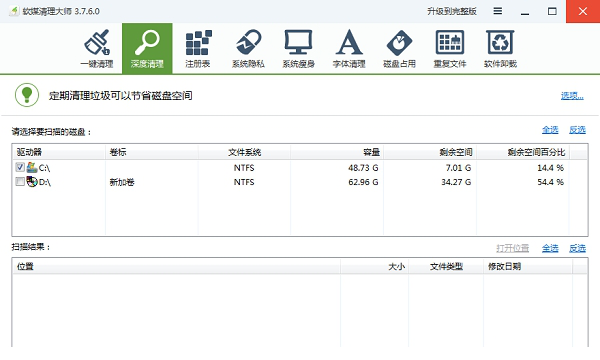Select the C:\ drive label text

click(x=44, y=168)
